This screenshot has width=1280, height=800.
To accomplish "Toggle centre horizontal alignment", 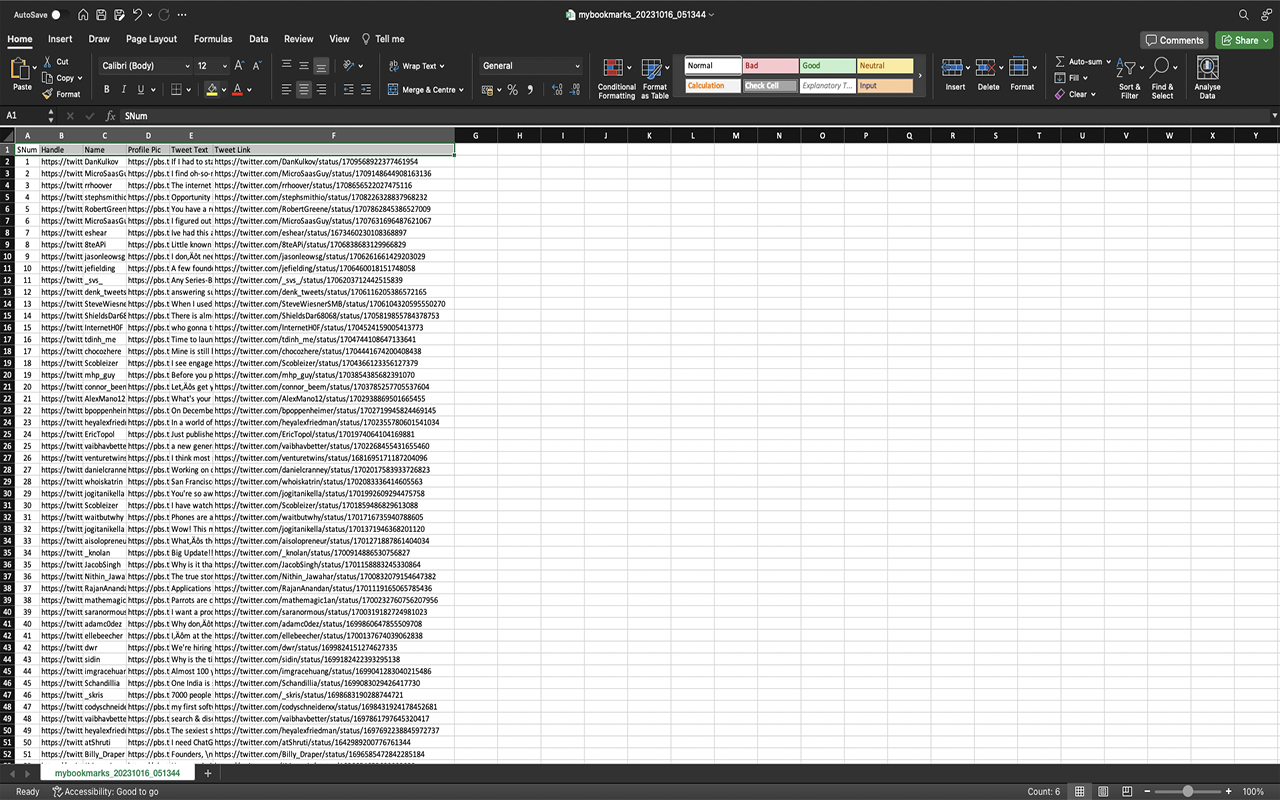I will point(304,90).
